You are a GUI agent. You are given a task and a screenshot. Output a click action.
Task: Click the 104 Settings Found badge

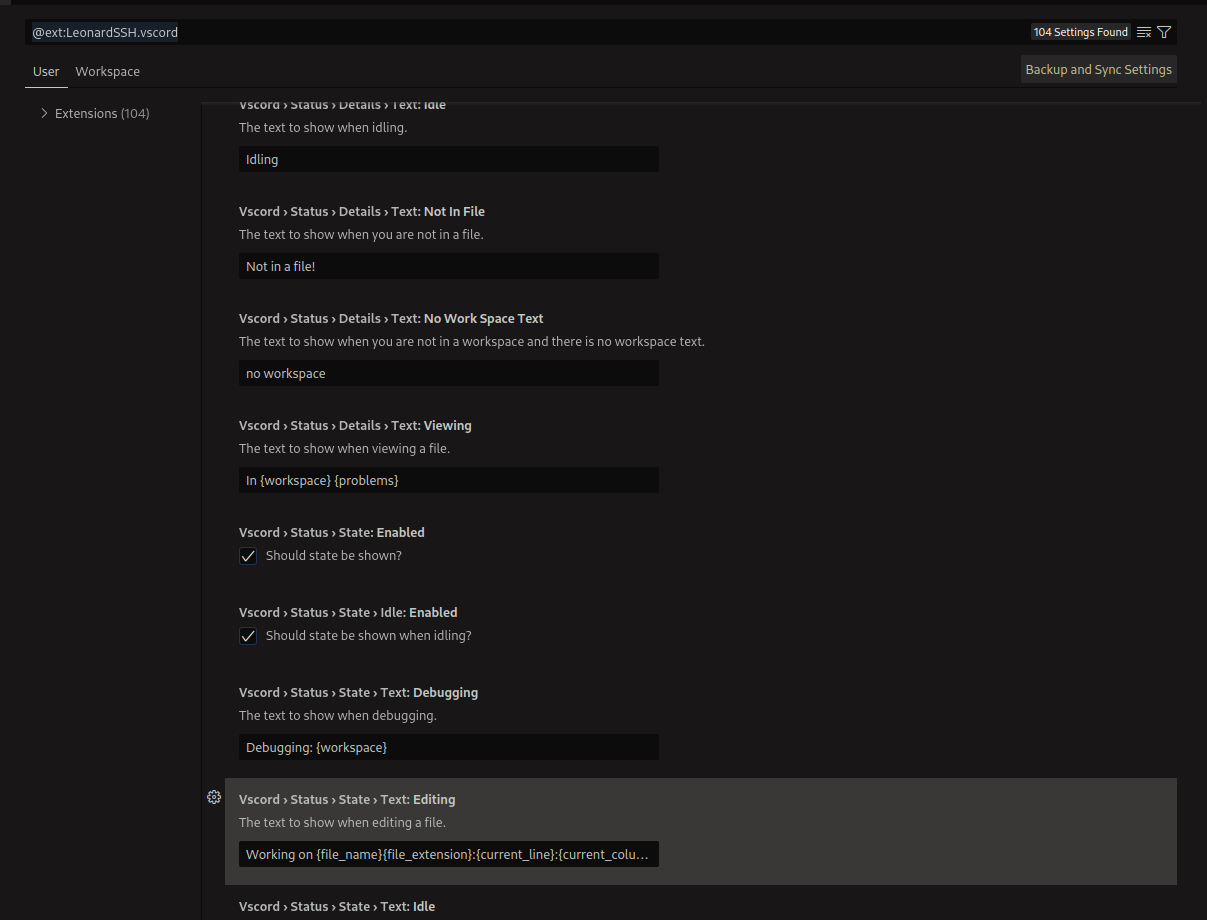1081,32
